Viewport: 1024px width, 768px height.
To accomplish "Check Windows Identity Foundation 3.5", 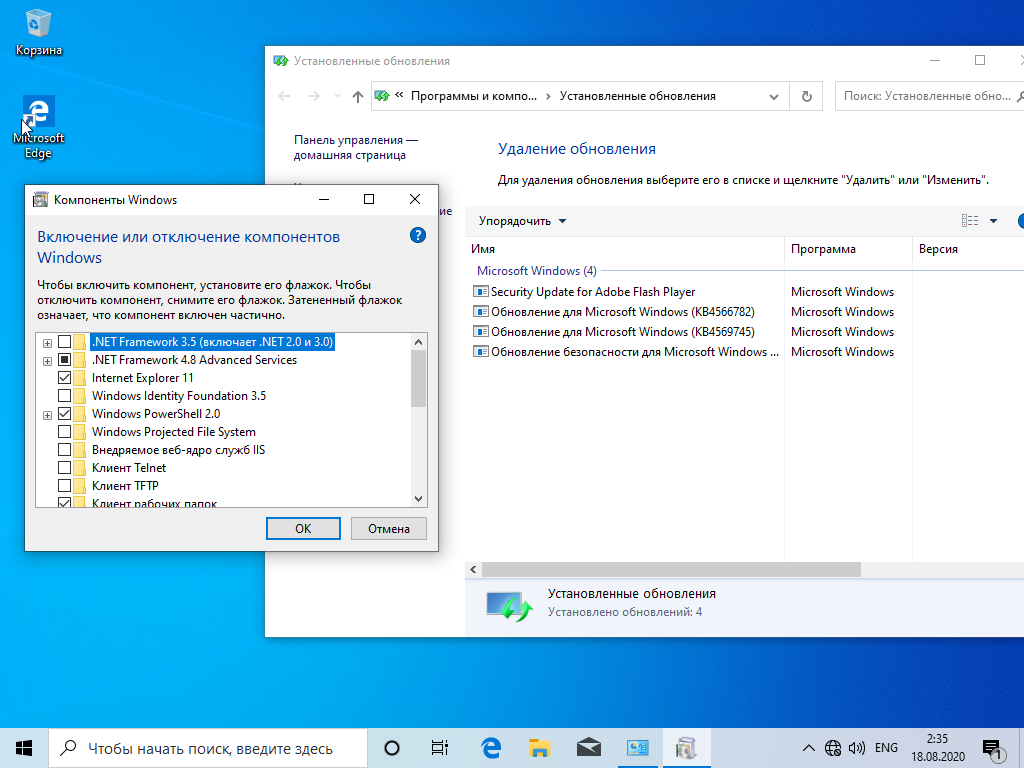I will (x=65, y=396).
